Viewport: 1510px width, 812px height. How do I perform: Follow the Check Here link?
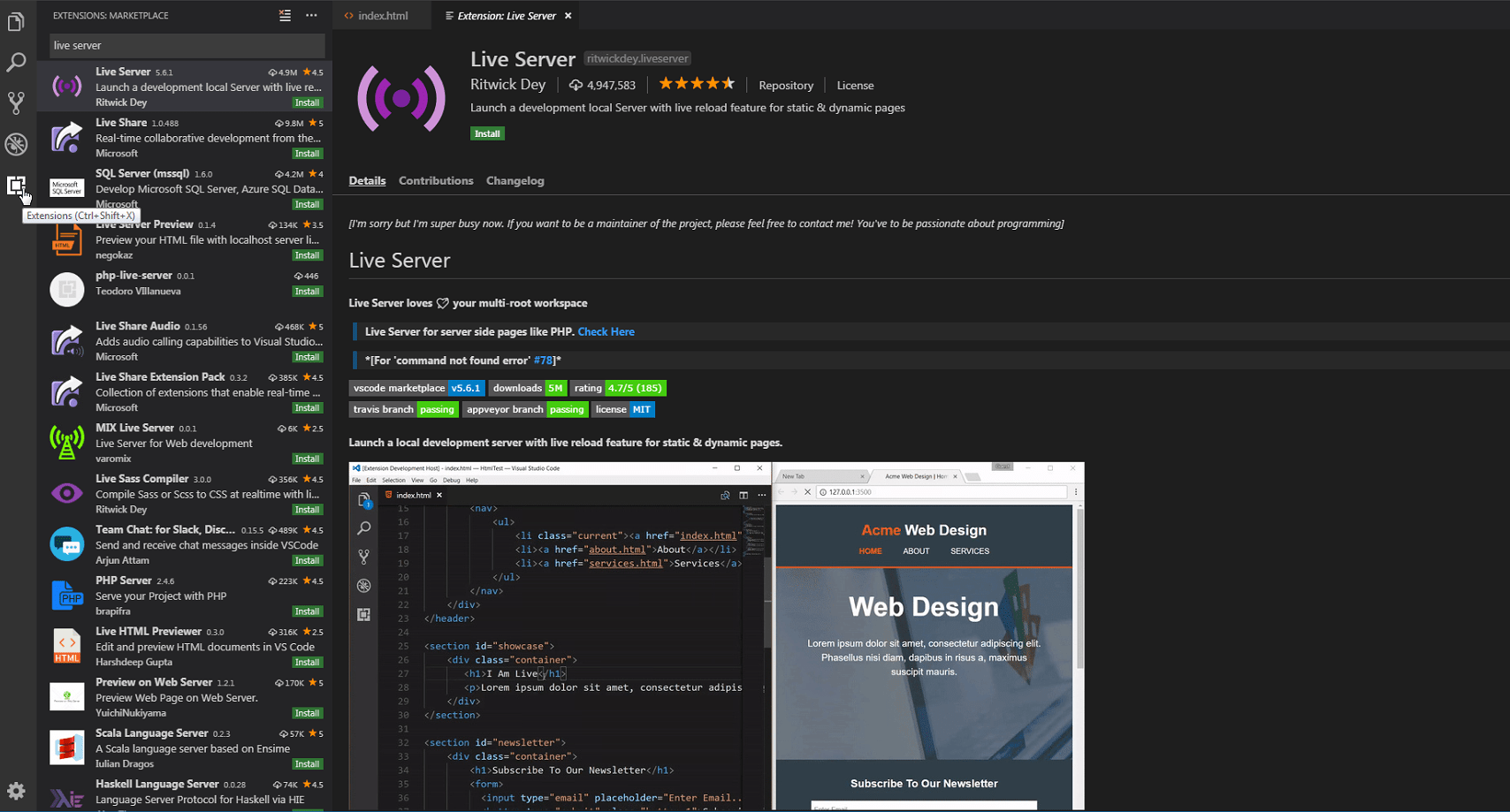(606, 331)
